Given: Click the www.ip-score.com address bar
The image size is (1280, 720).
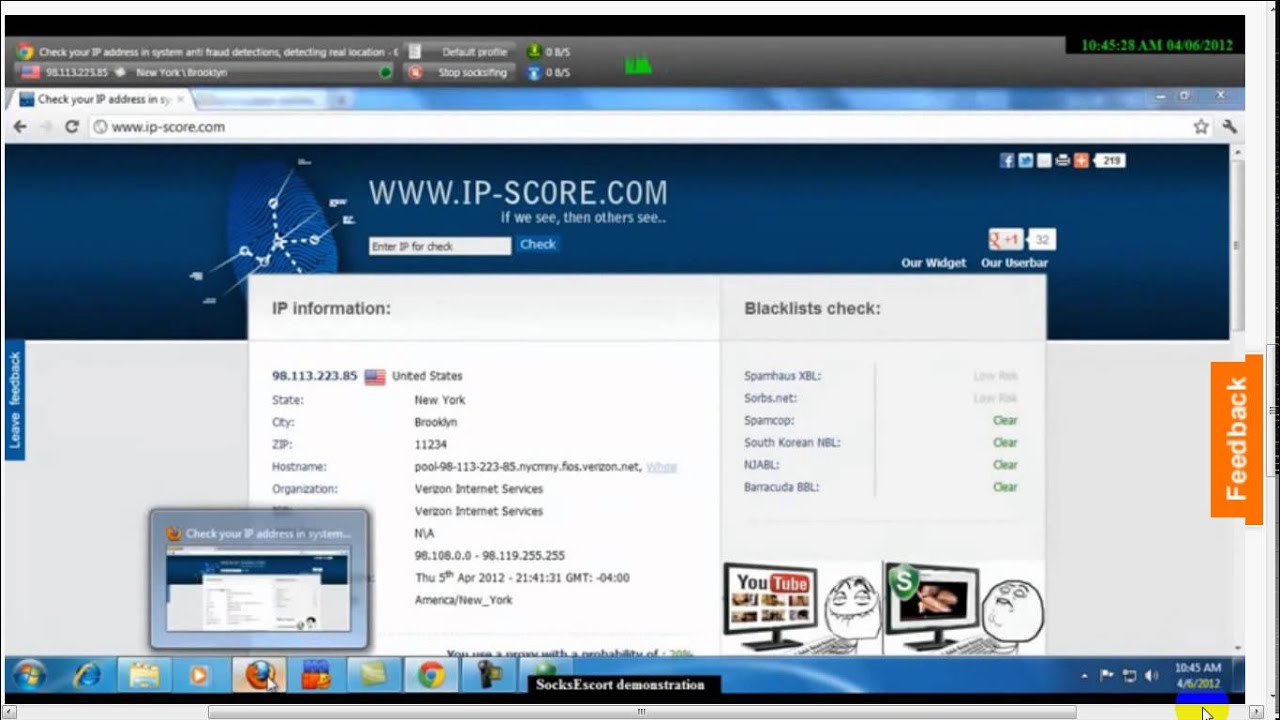Looking at the screenshot, I should tap(640, 127).
